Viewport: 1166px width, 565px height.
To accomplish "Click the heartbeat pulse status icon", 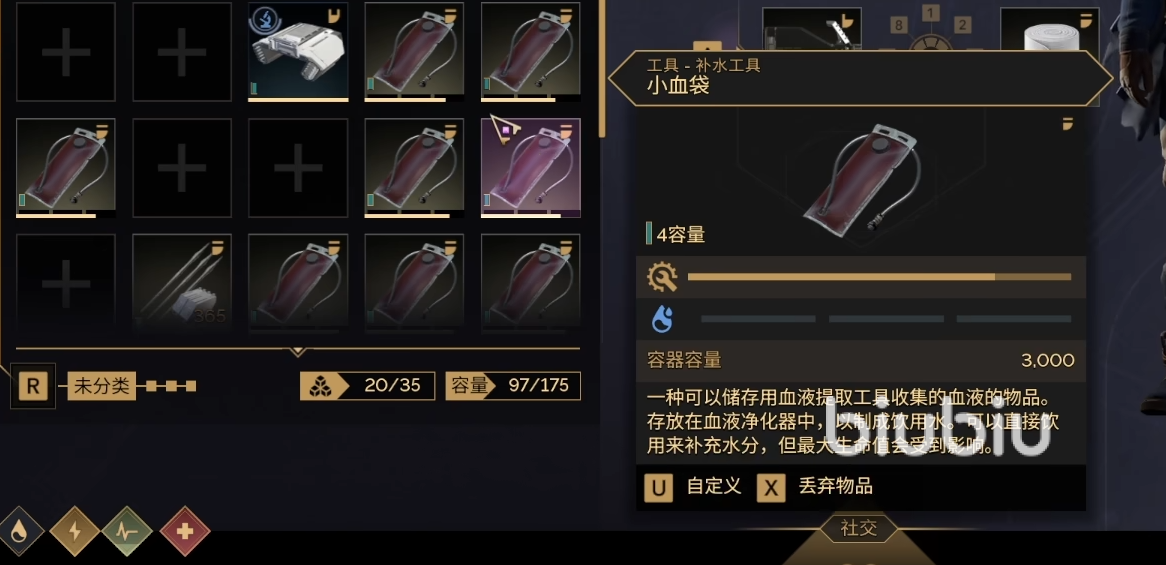I will point(127,532).
